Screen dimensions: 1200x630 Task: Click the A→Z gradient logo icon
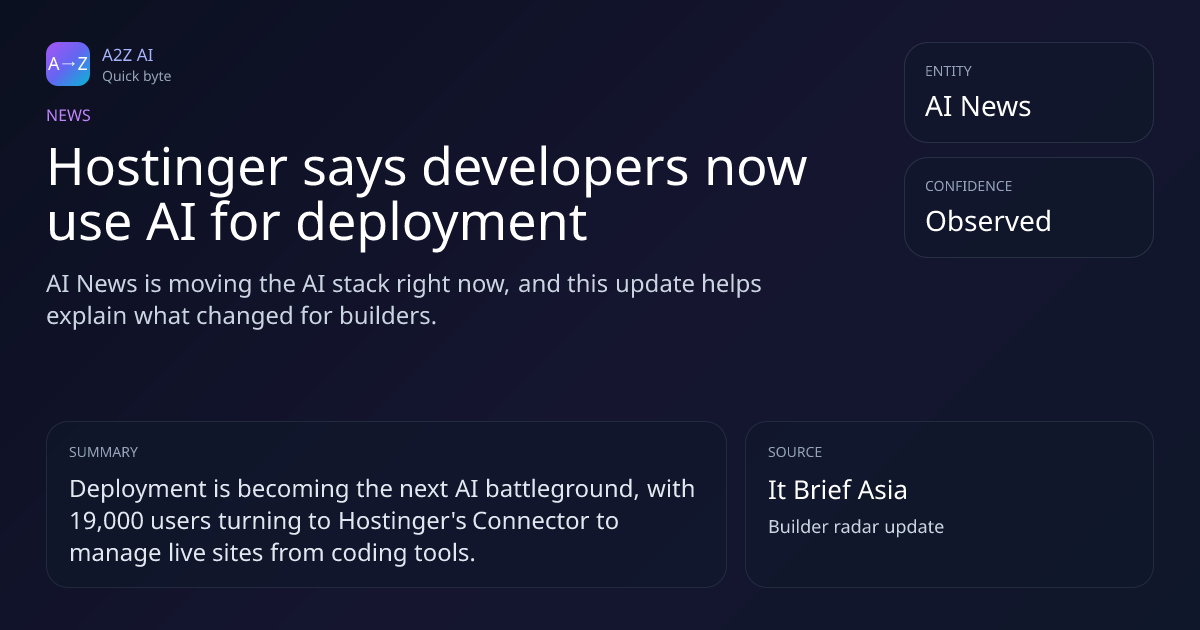[68, 64]
